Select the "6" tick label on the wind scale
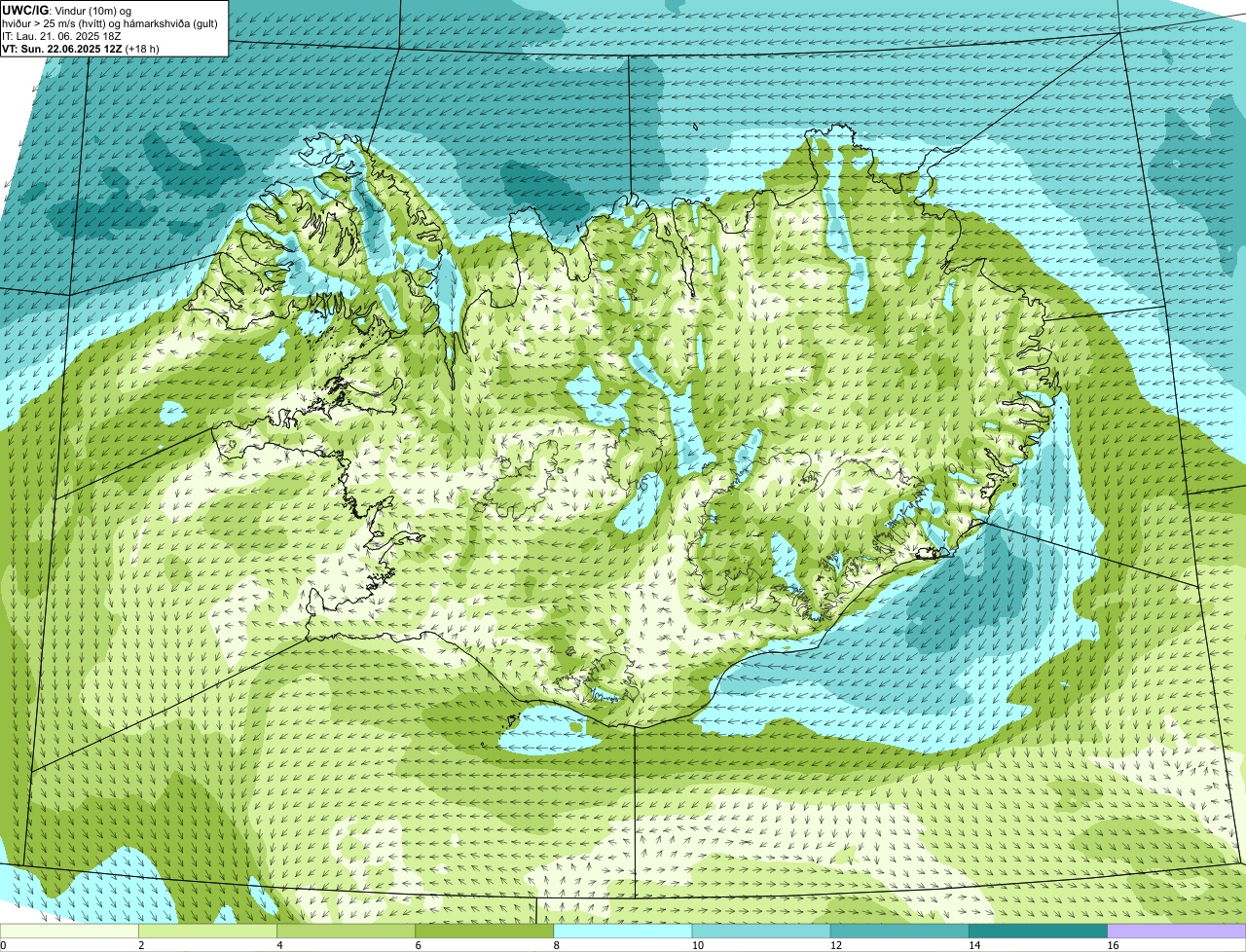Image resolution: width=1246 pixels, height=952 pixels. click(x=418, y=945)
